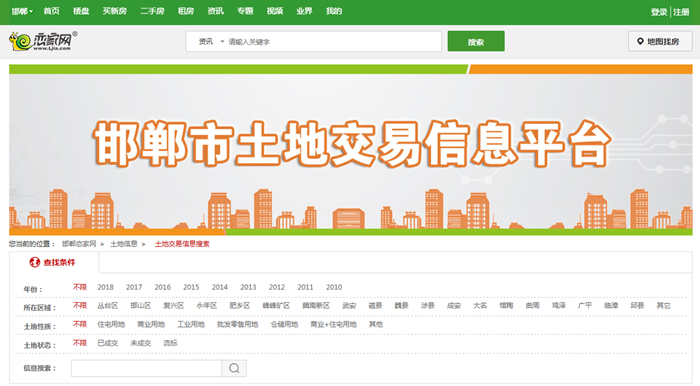Choose district 丛台区
Viewport: 700px width, 386px height.
(108, 306)
